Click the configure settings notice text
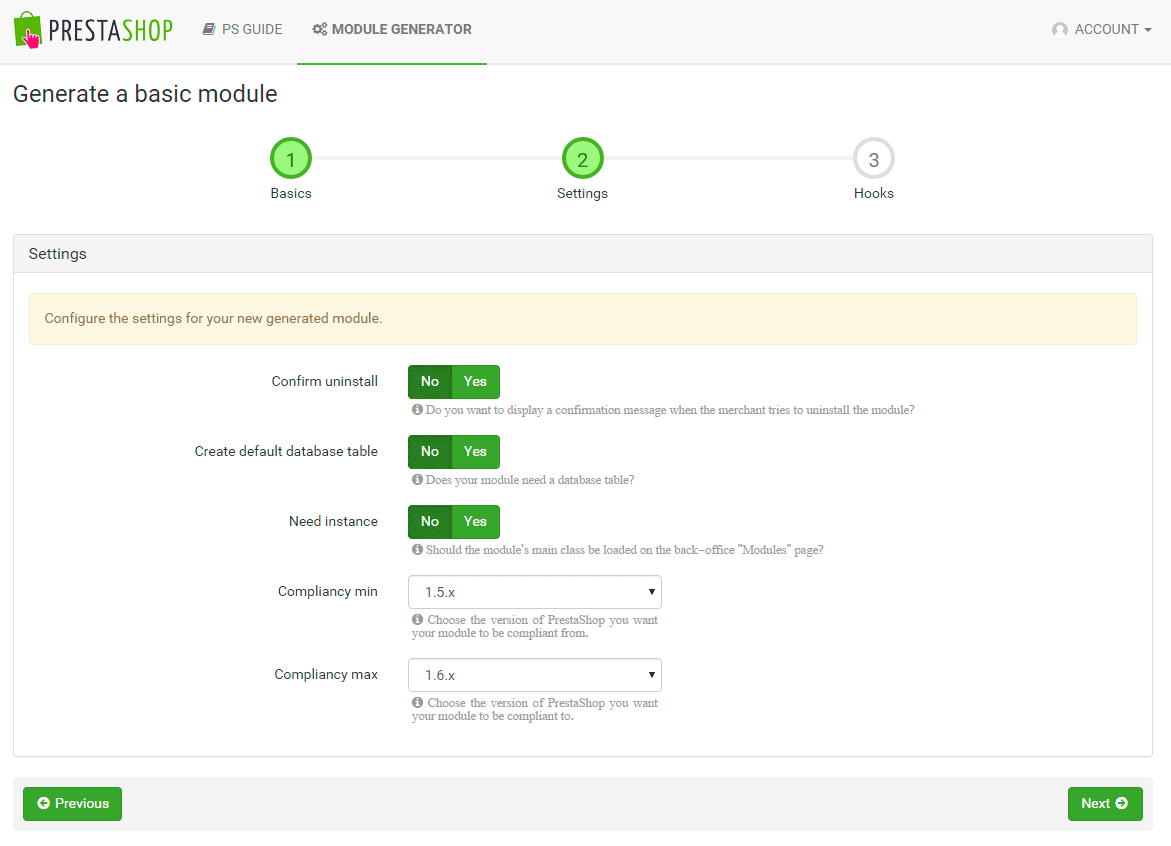Viewport: 1171px width, 846px height. [x=213, y=319]
